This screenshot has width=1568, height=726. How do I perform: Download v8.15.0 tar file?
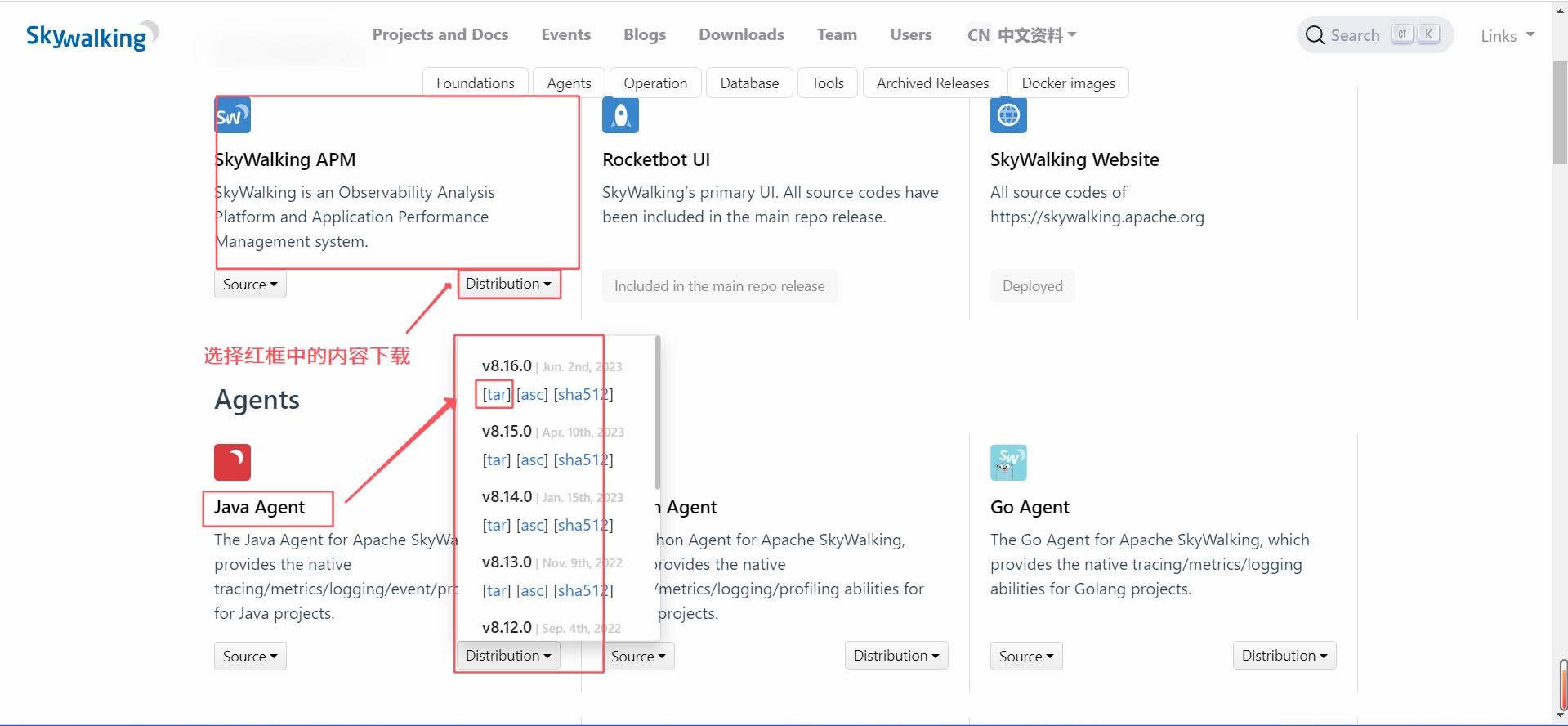pos(496,459)
